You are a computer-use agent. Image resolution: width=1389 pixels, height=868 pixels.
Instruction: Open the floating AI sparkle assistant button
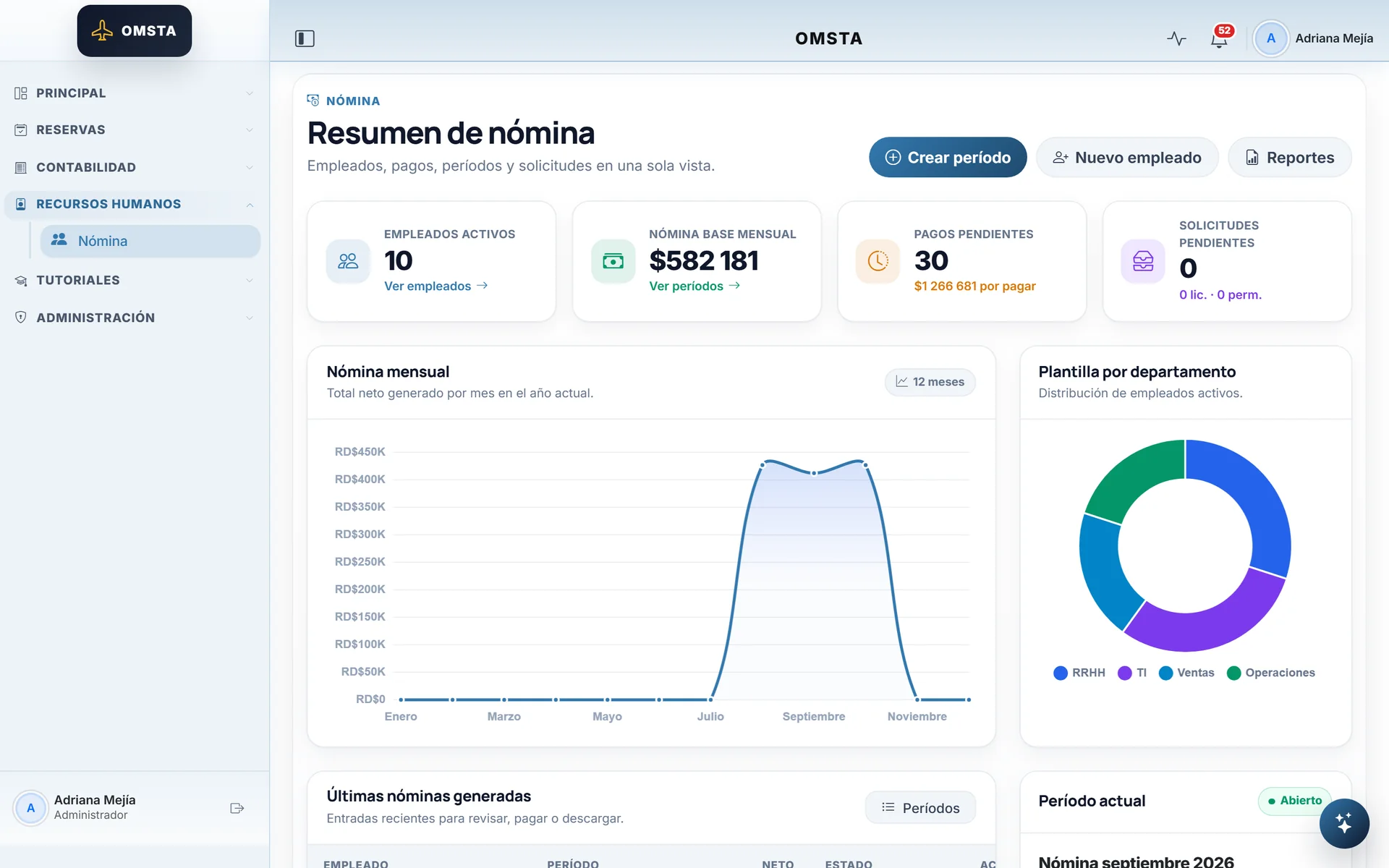click(x=1343, y=823)
